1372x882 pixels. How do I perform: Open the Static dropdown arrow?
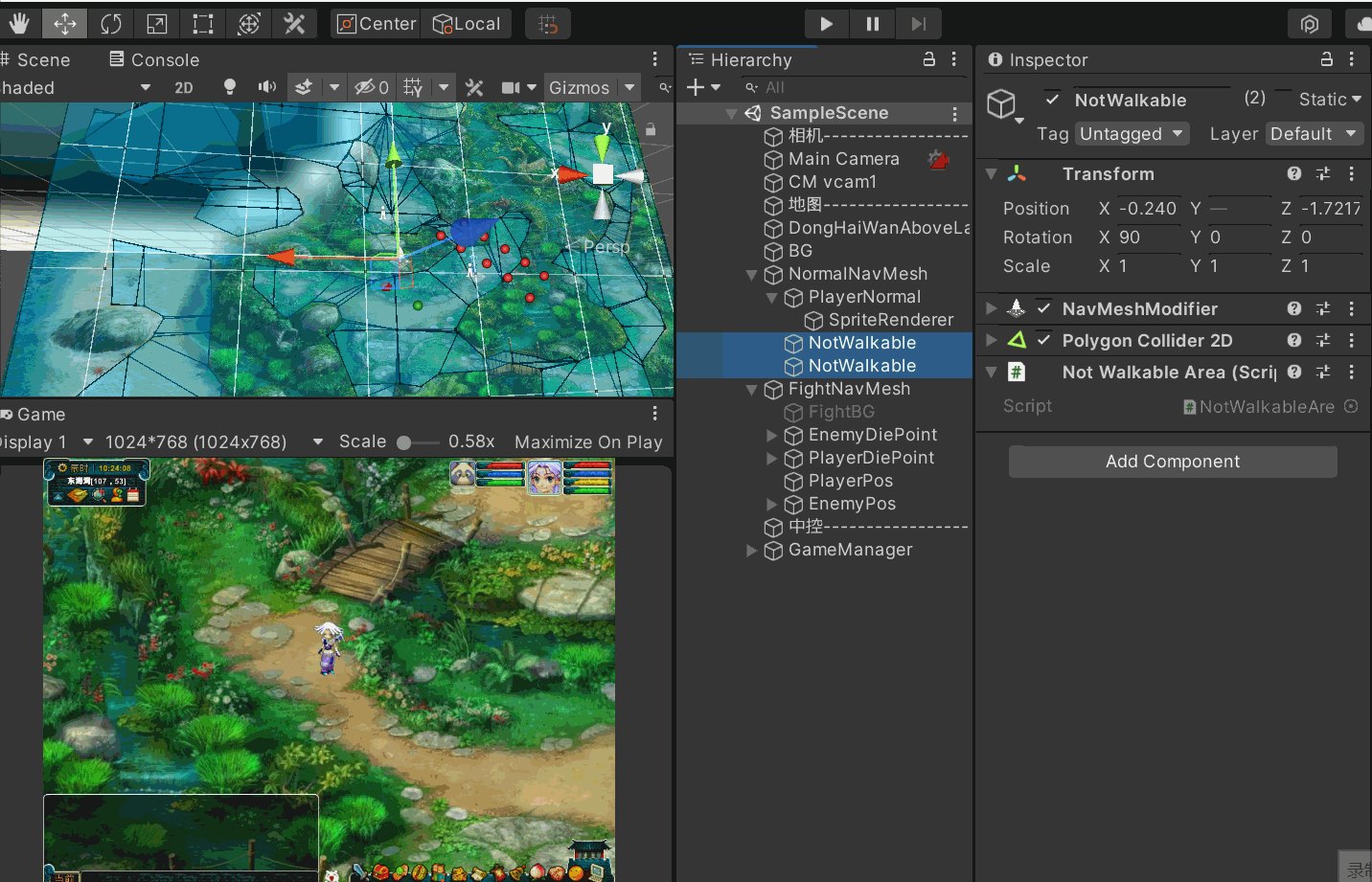[1357, 99]
